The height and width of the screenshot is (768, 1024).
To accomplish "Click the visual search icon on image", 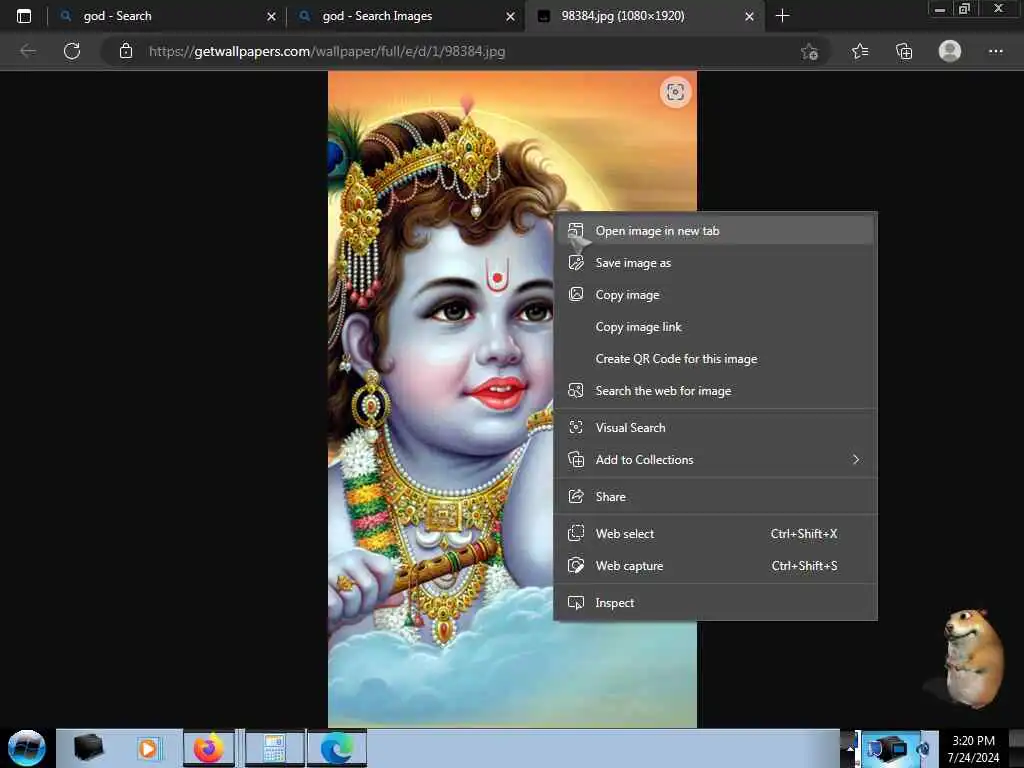I will [675, 92].
